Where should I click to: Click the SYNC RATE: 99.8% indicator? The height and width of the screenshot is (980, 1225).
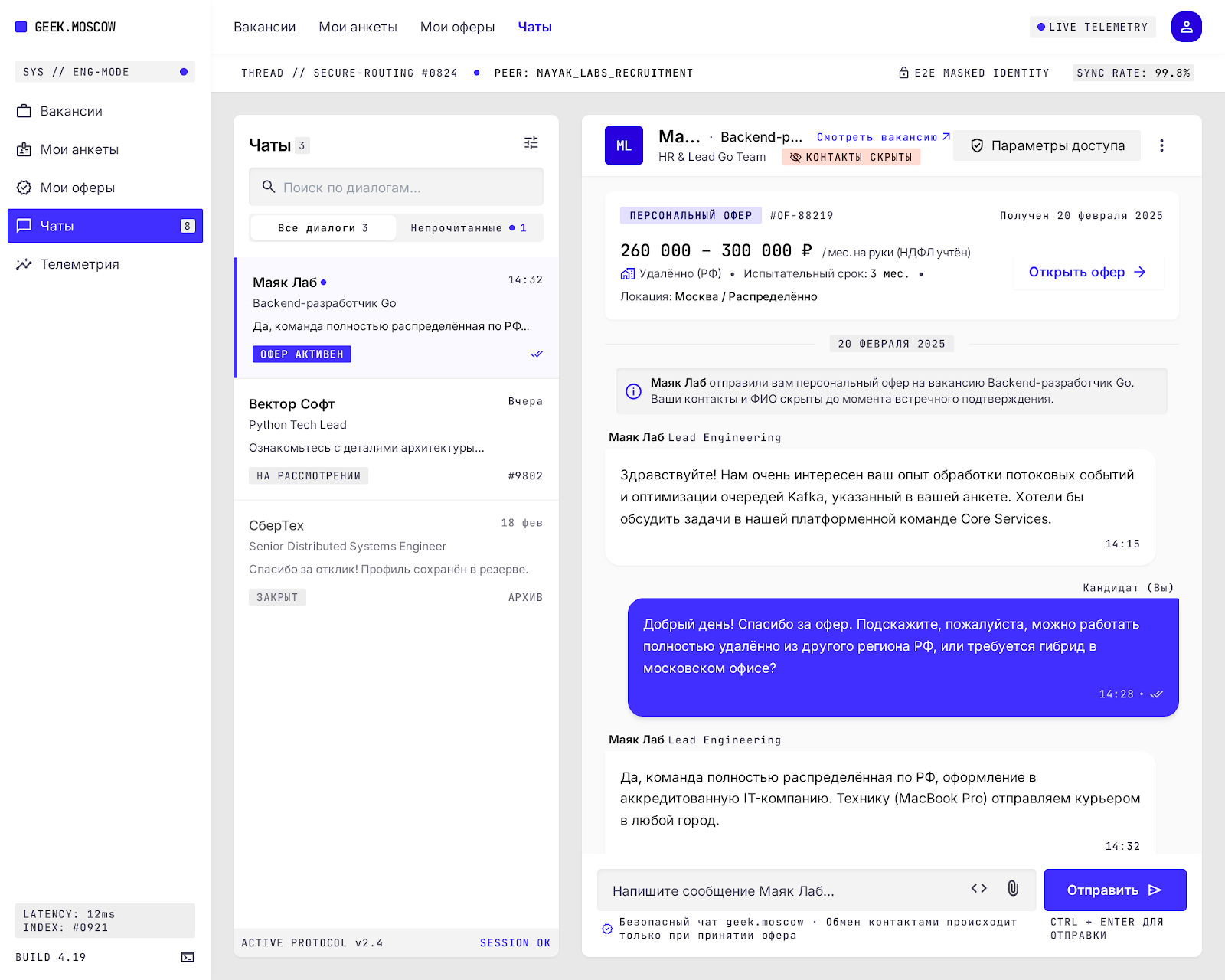coord(1133,73)
